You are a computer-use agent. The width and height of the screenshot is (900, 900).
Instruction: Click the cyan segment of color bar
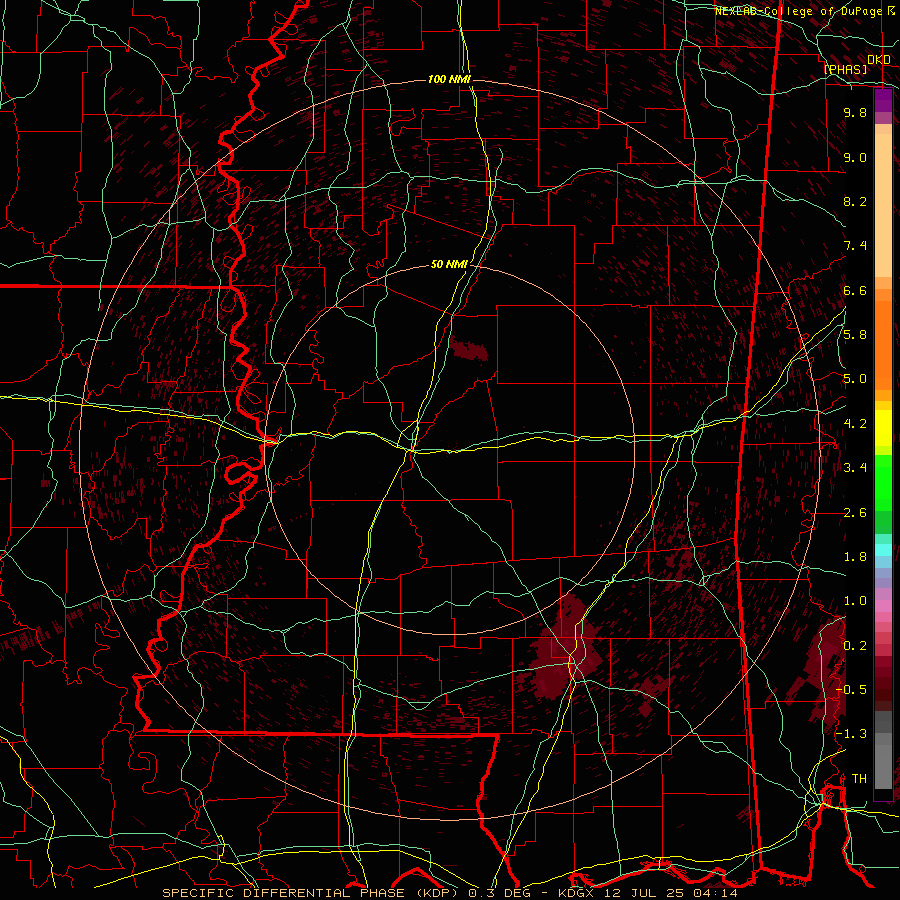click(883, 549)
